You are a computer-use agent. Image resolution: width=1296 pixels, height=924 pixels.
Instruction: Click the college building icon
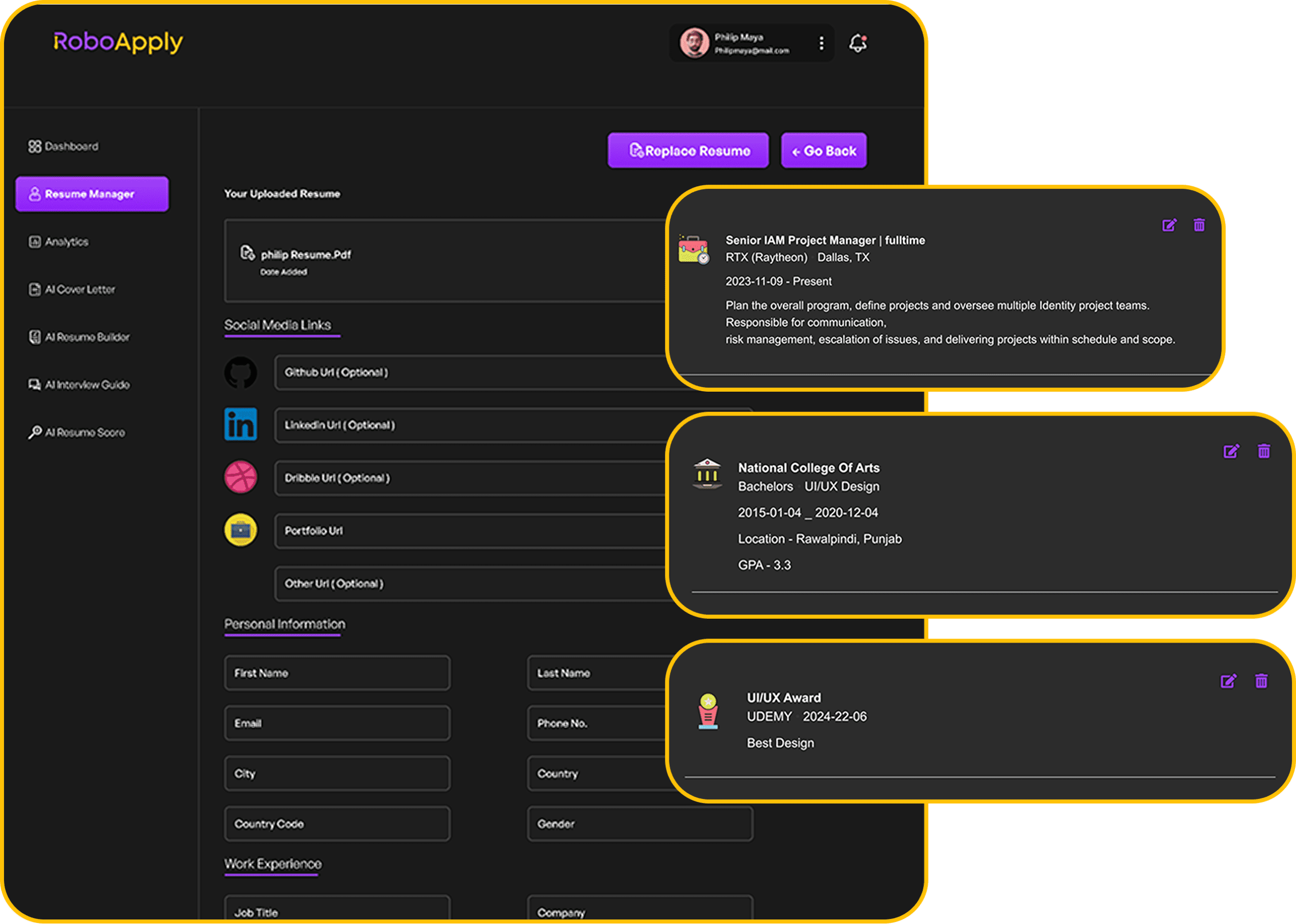pyautogui.click(x=707, y=474)
